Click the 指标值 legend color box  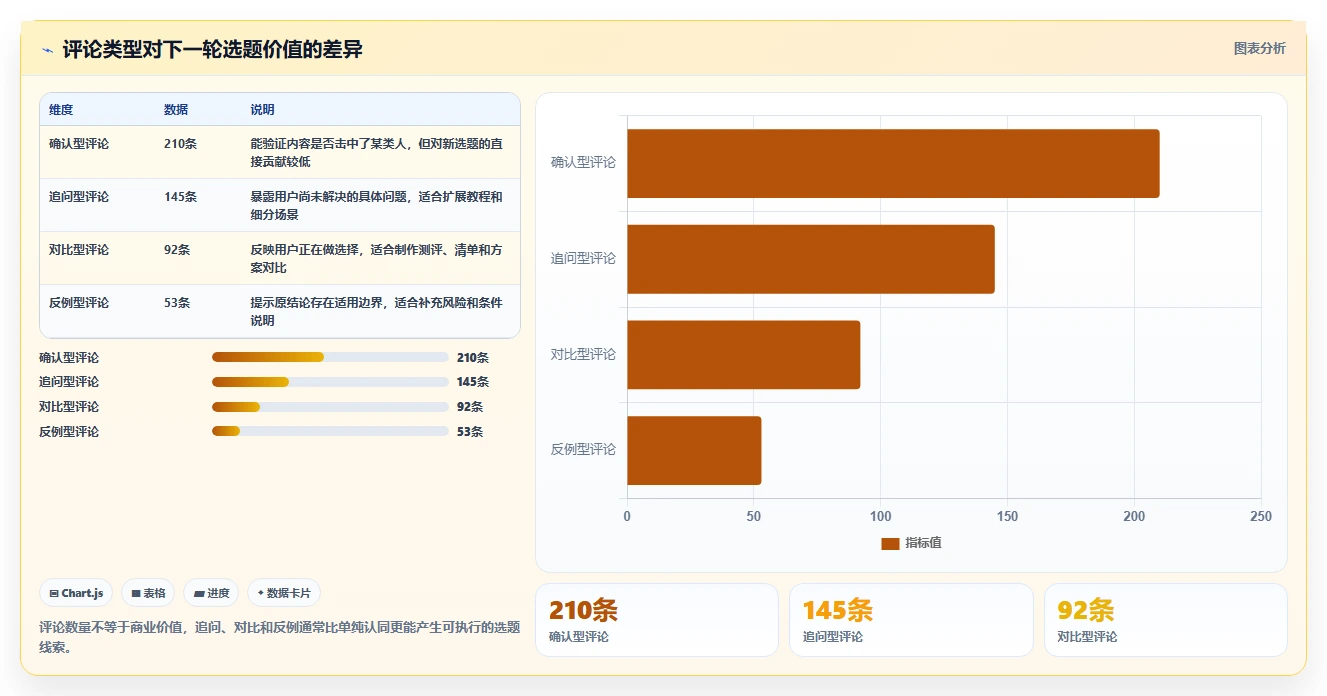890,543
